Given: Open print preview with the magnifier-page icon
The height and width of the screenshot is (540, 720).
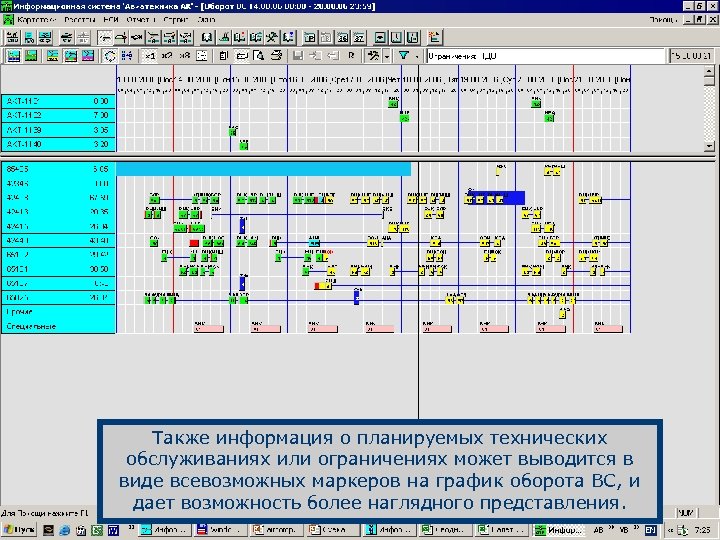Looking at the screenshot, I should [x=259, y=56].
